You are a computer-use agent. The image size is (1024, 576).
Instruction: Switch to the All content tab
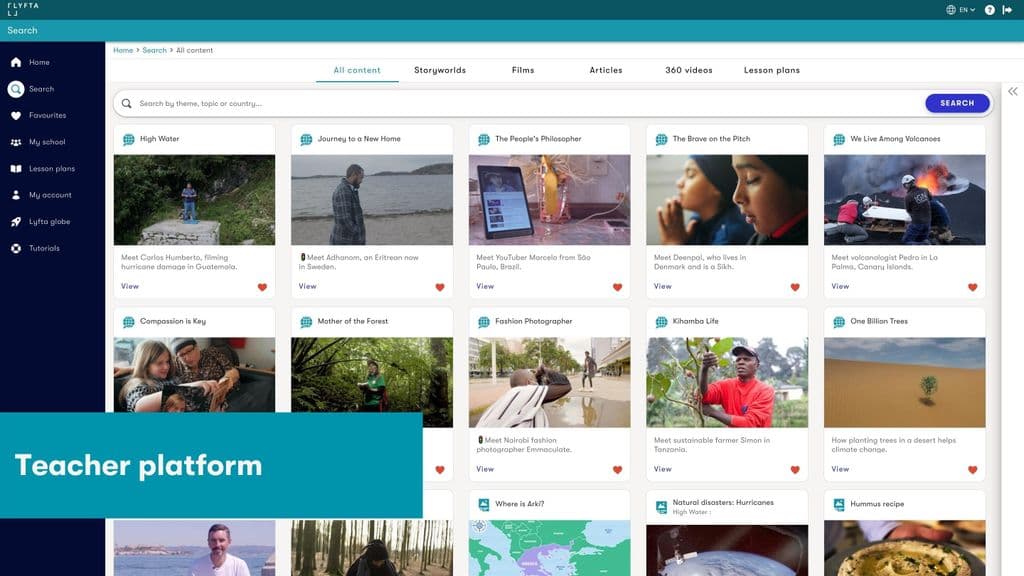tap(357, 70)
